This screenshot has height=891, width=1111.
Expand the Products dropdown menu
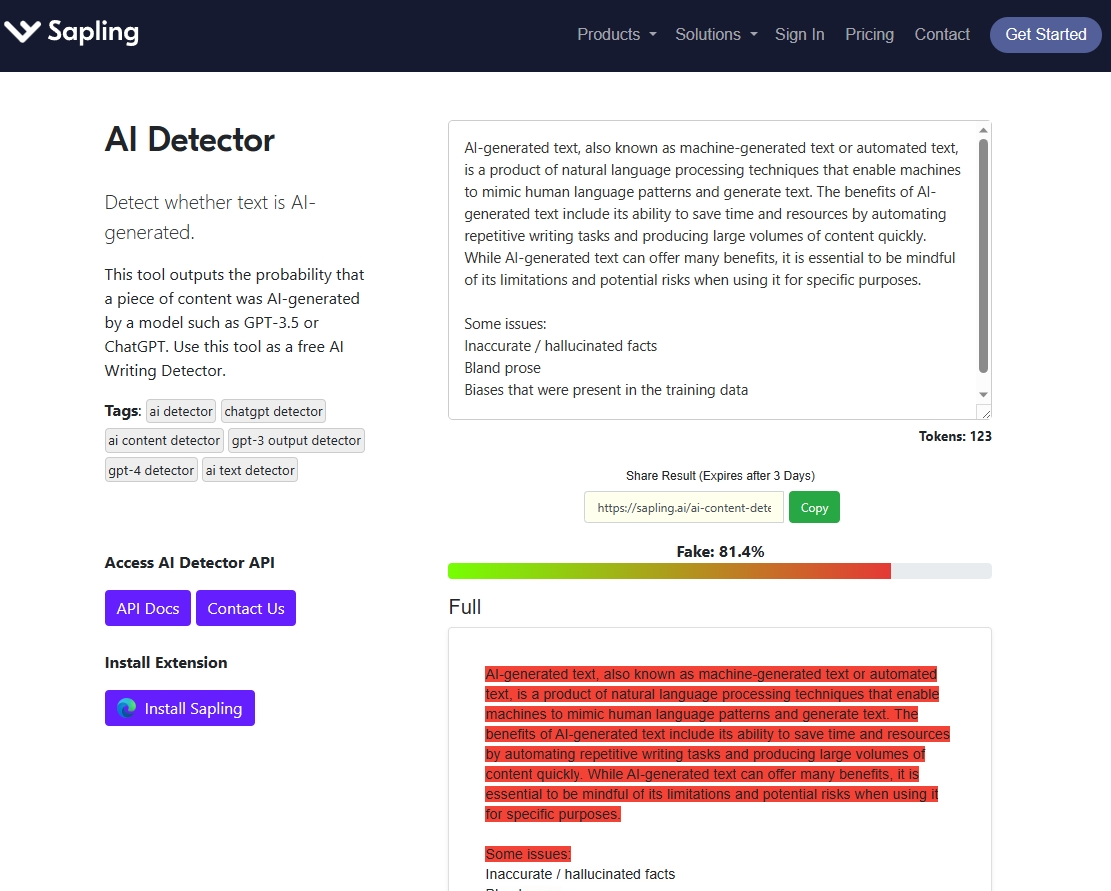[x=616, y=34]
